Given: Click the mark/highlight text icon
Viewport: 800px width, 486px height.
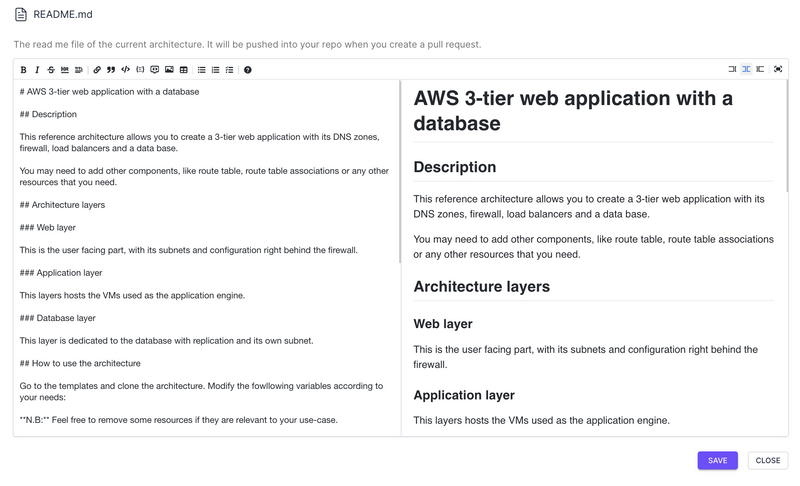Looking at the screenshot, I should 79,70.
